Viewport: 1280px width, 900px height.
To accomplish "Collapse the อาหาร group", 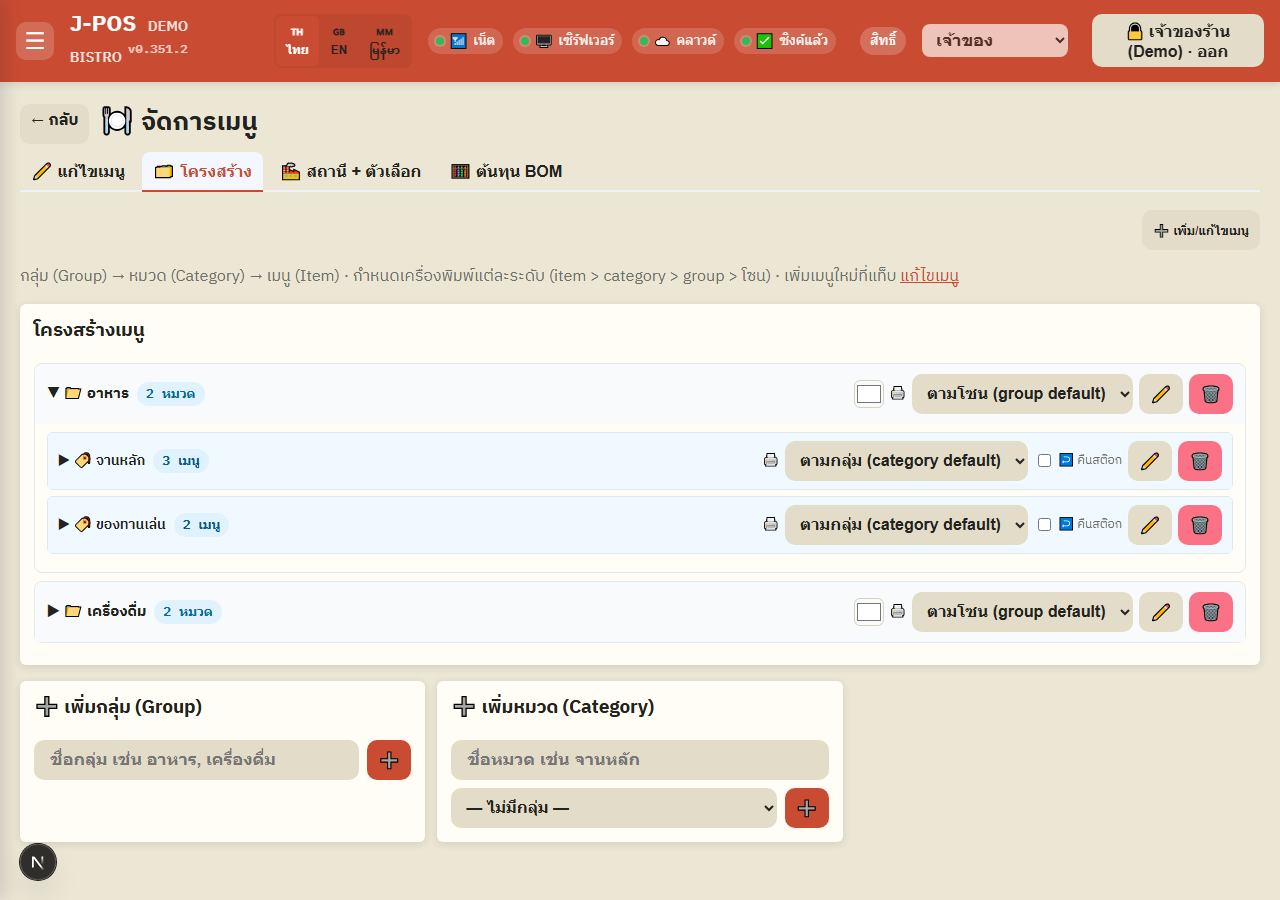I will (54, 393).
